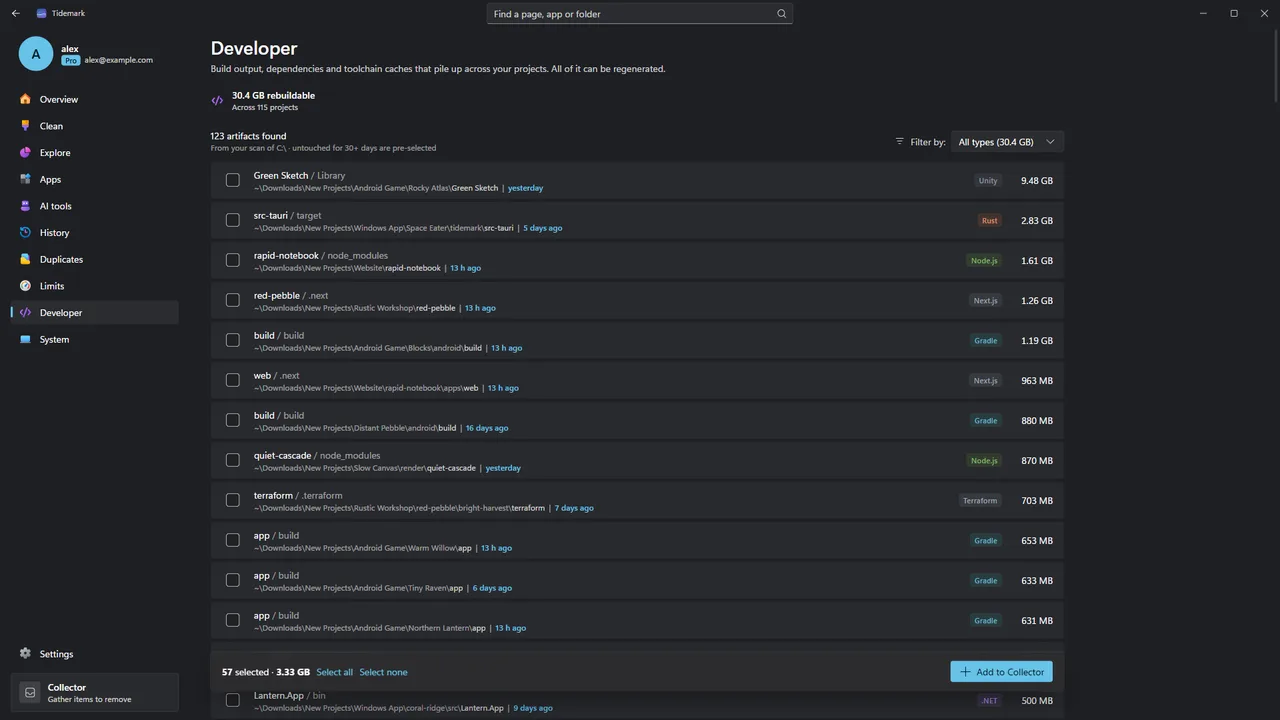Screen dimensions: 1280x720
Task: Click the Add to Collector button
Action: pyautogui.click(x=1001, y=672)
